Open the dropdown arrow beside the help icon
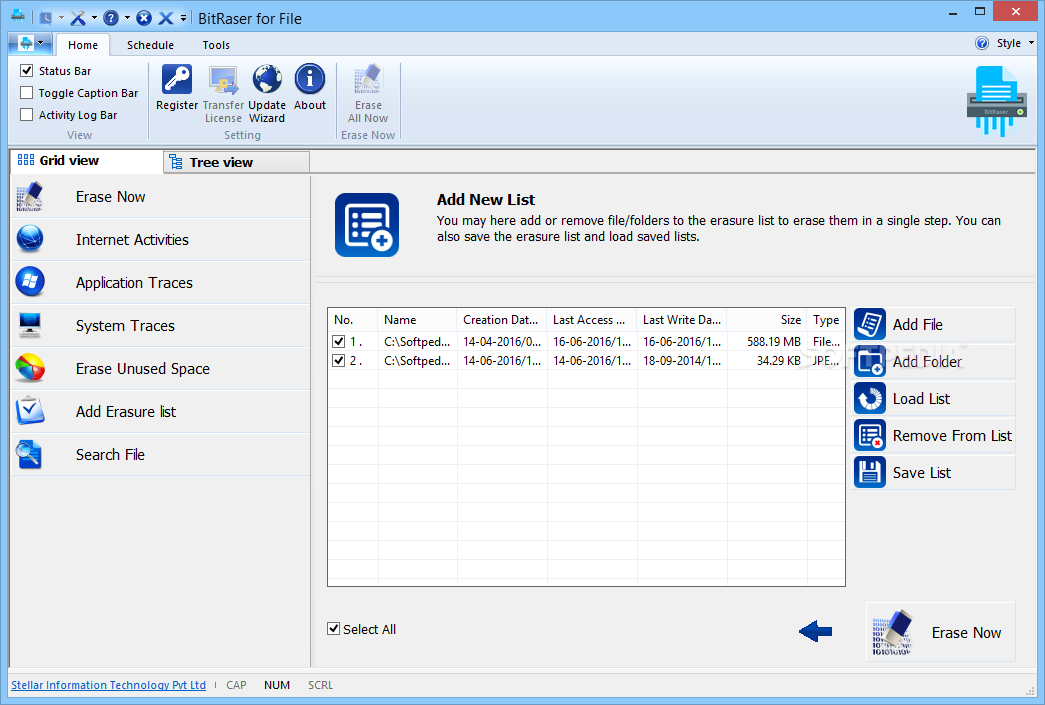Viewport: 1045px width, 705px height. pyautogui.click(x=127, y=18)
